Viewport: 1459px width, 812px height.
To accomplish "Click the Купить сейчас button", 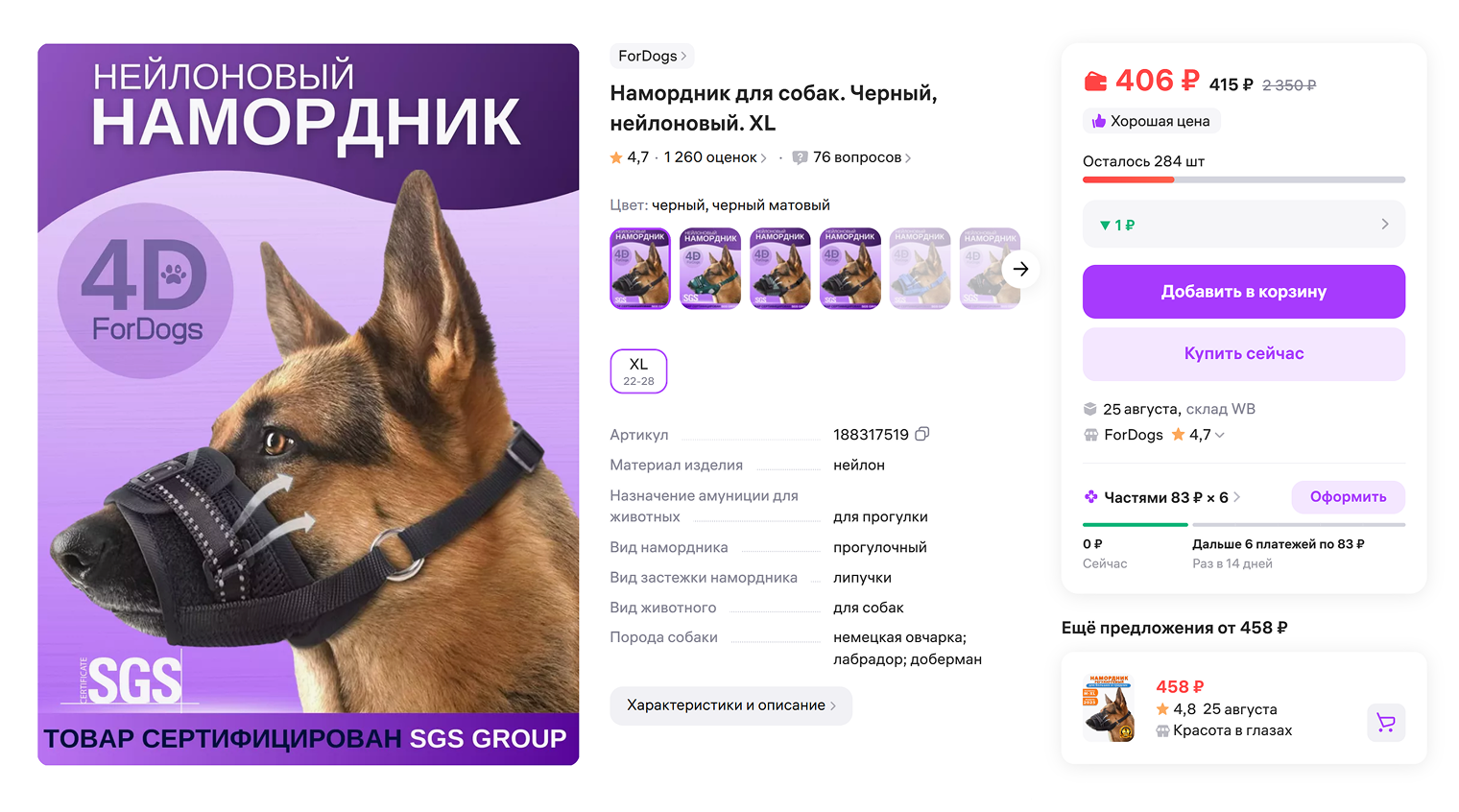I will point(1244,354).
